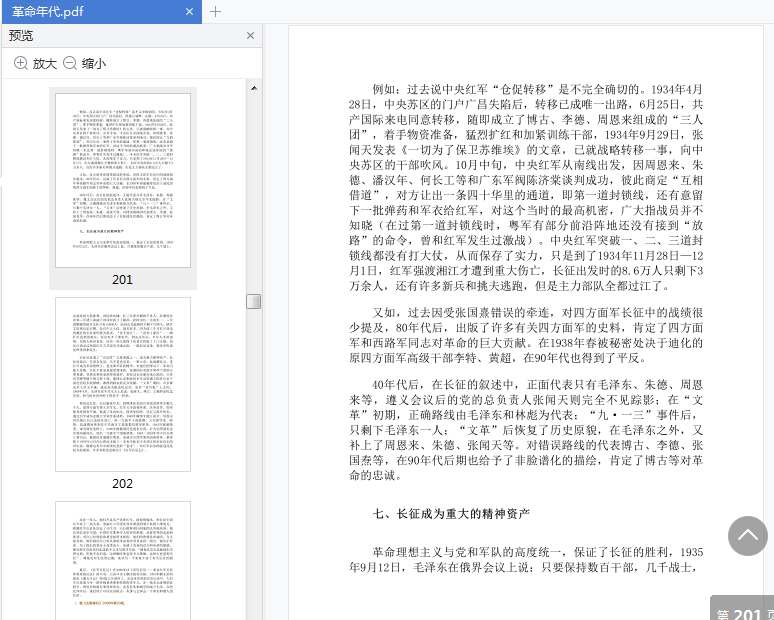The height and width of the screenshot is (620, 774).
Task: Click paragraph starting with 例如：过去说中央红军
Action: coord(526,188)
